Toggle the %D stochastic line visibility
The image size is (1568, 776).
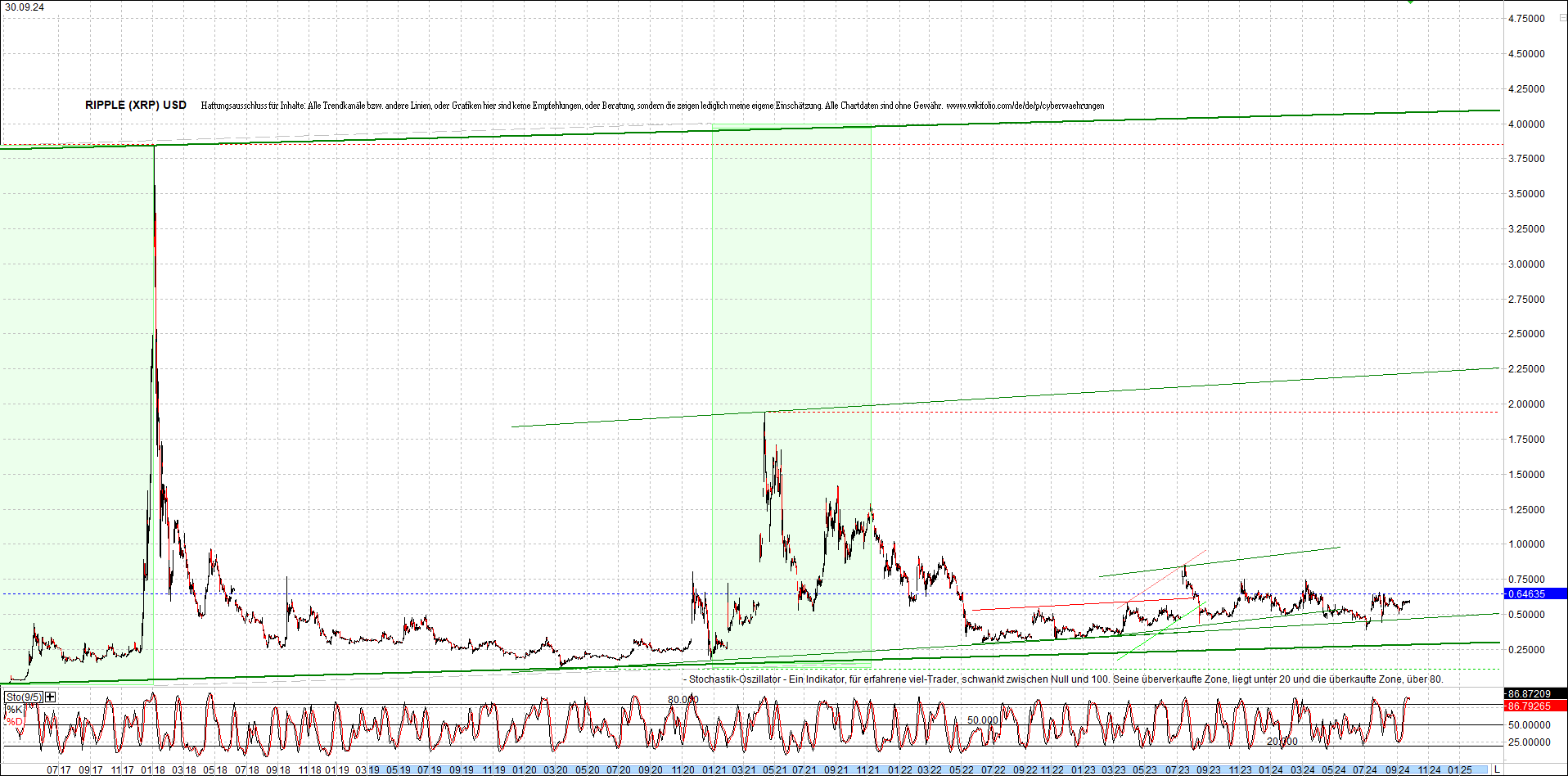pyautogui.click(x=14, y=723)
